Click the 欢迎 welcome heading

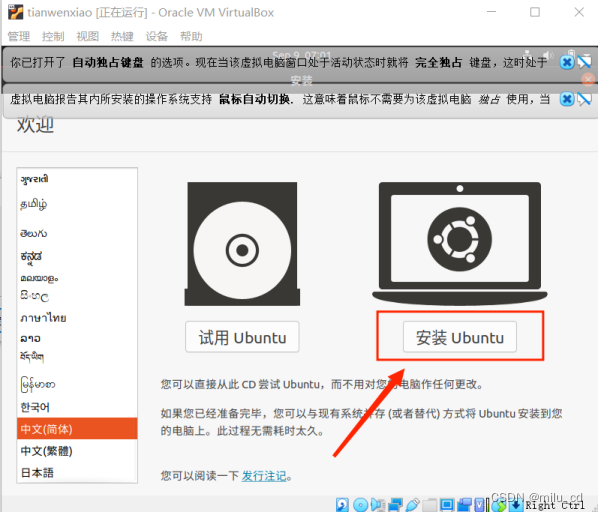pos(35,125)
